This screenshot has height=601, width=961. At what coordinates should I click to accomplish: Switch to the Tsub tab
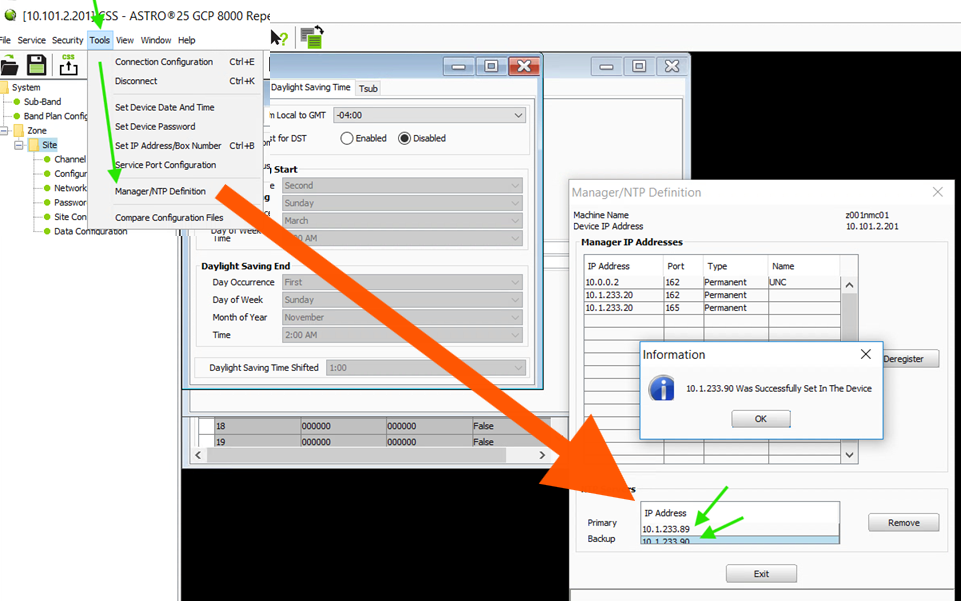(368, 89)
